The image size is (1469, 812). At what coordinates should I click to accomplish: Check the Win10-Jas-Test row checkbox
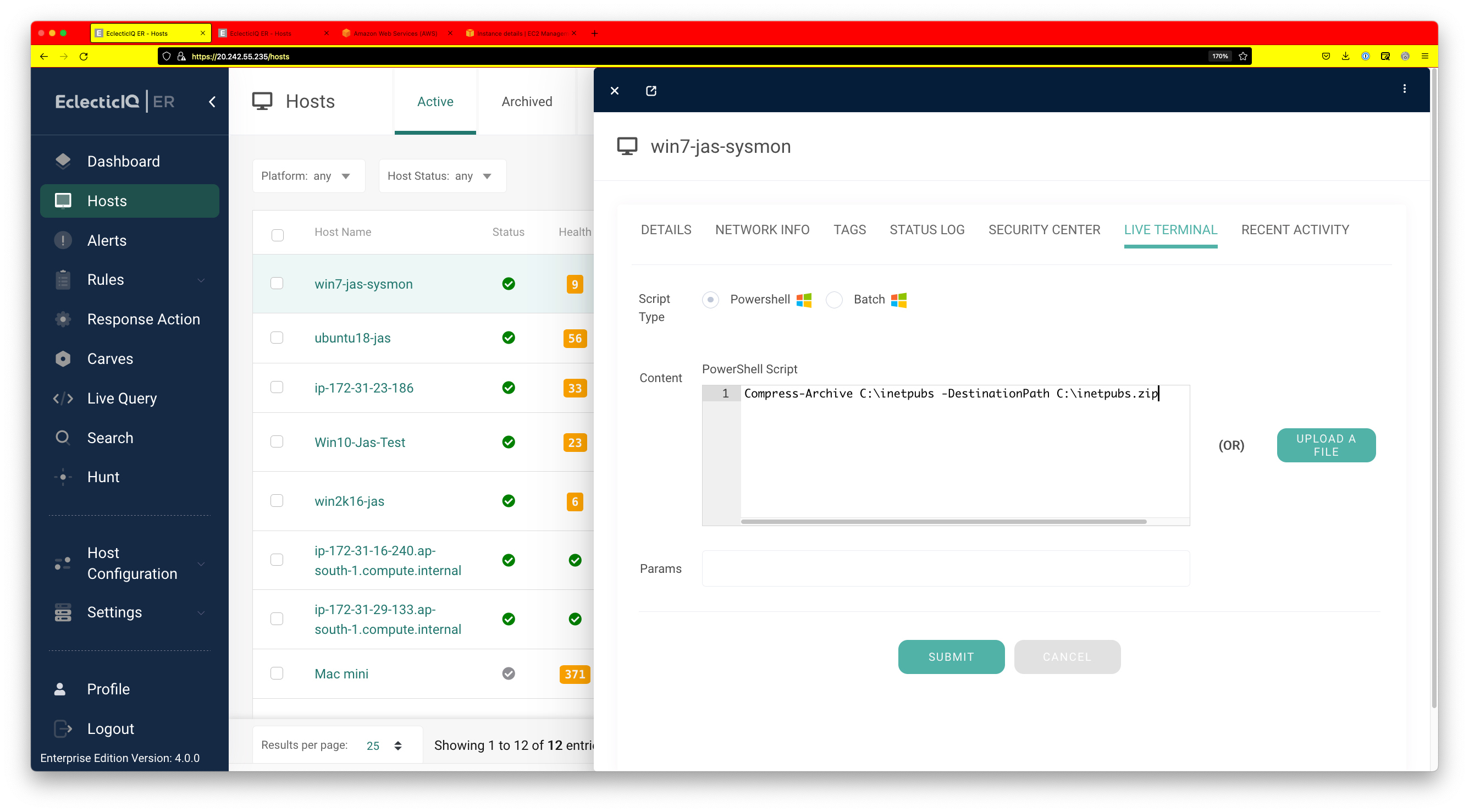pos(277,441)
